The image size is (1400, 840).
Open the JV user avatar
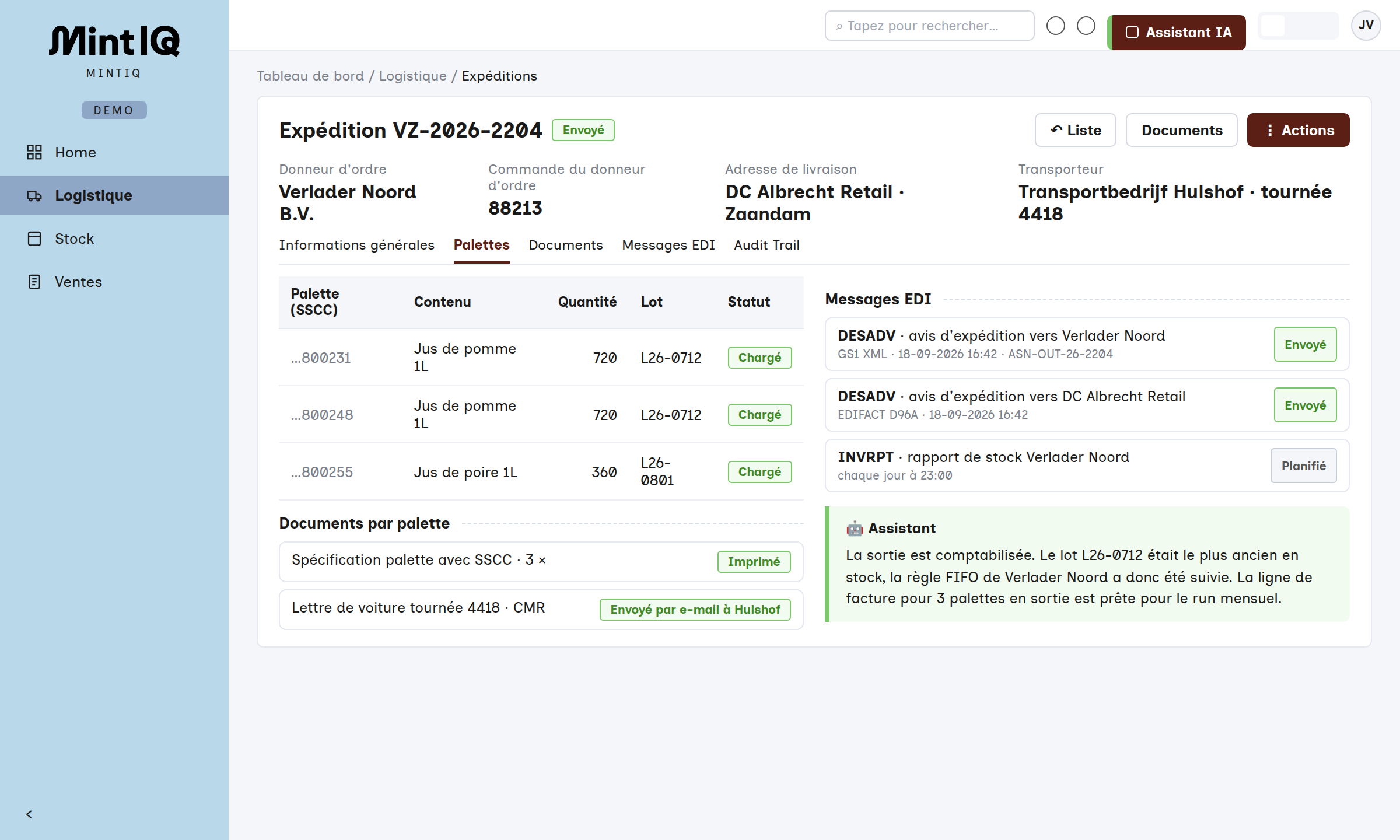point(1366,26)
